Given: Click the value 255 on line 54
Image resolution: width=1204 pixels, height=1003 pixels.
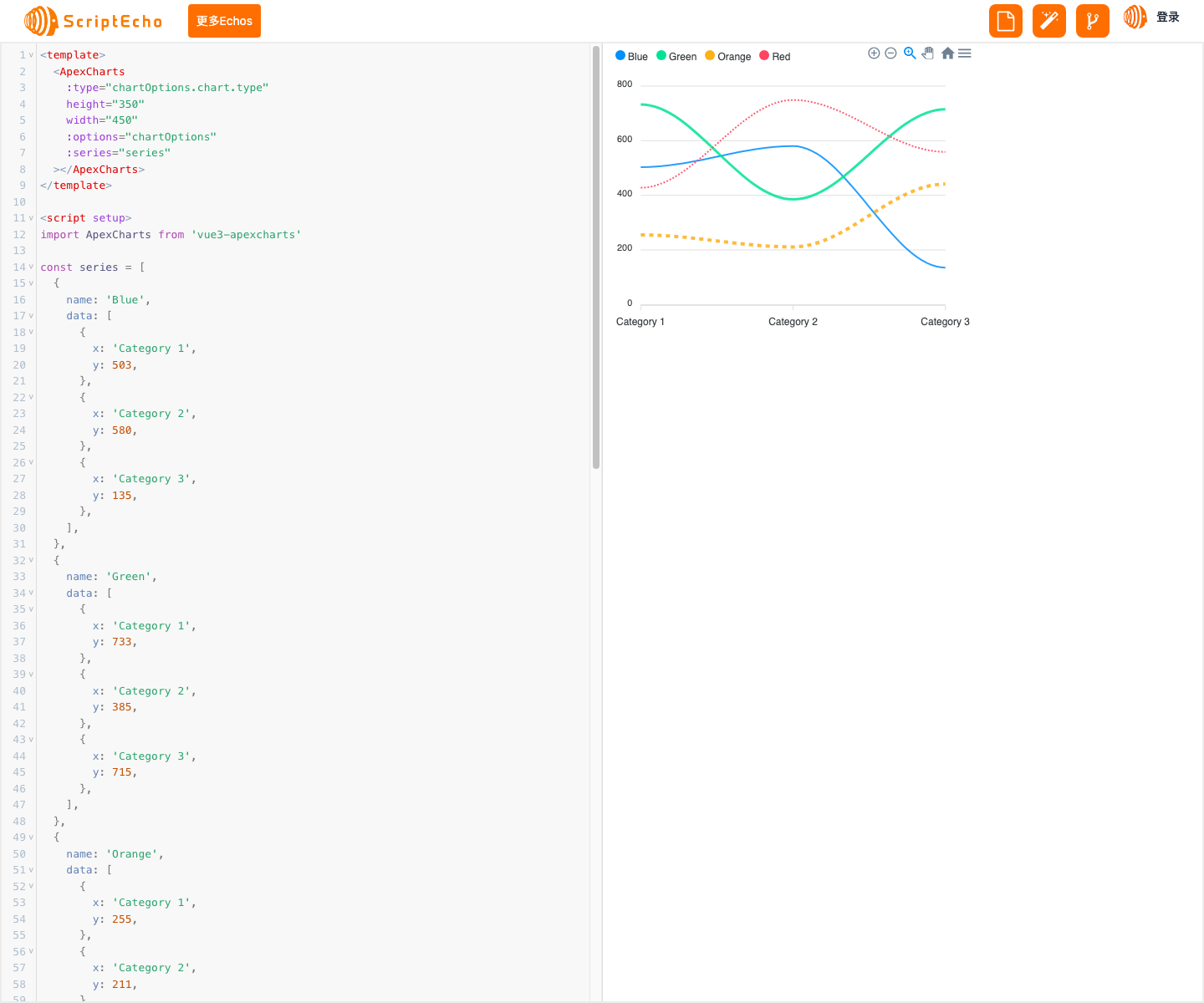Looking at the screenshot, I should coord(122,919).
